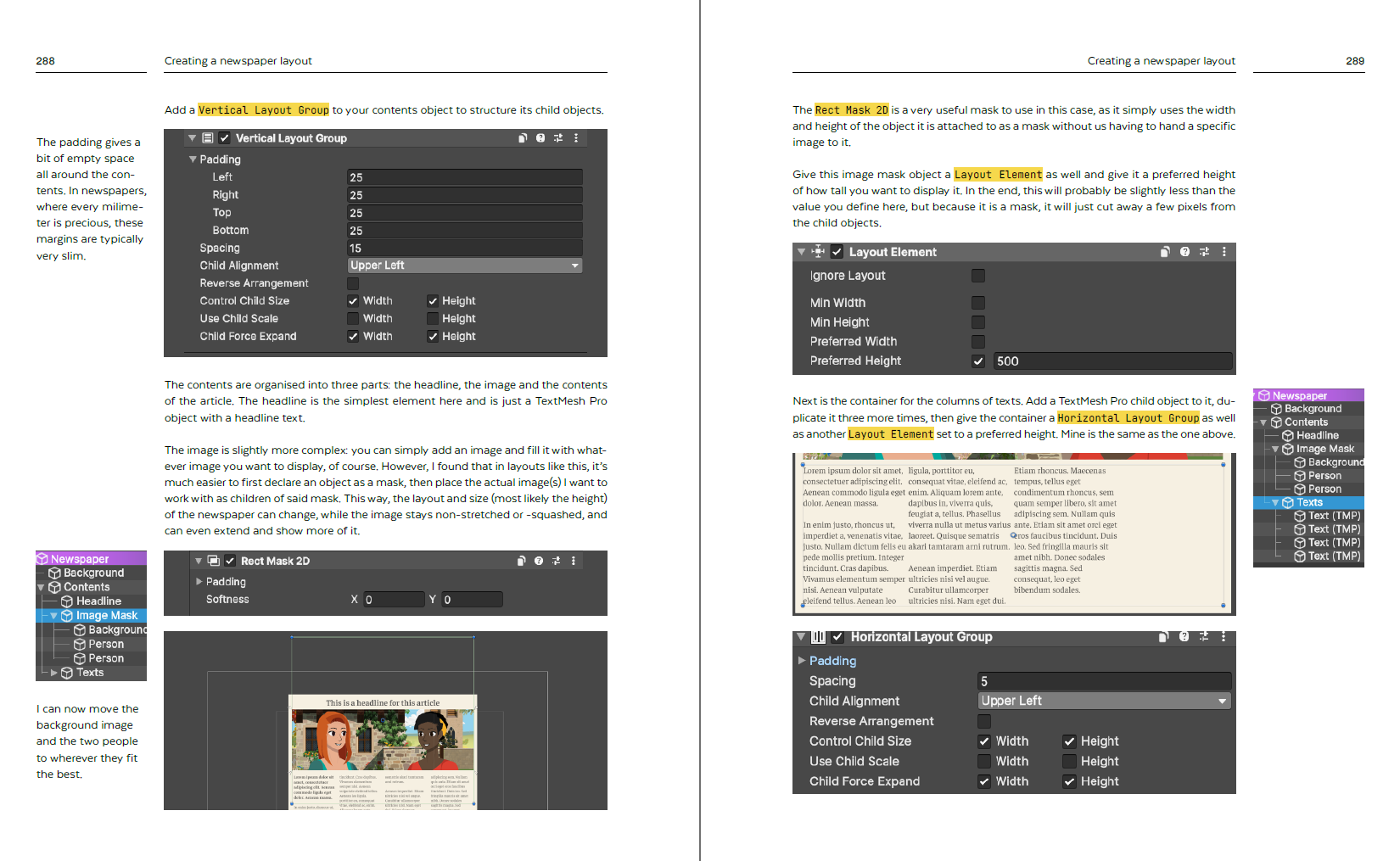Viewport: 1400px width, 861px height.
Task: Open Layout Element kebab menu
Action: coord(1224,252)
